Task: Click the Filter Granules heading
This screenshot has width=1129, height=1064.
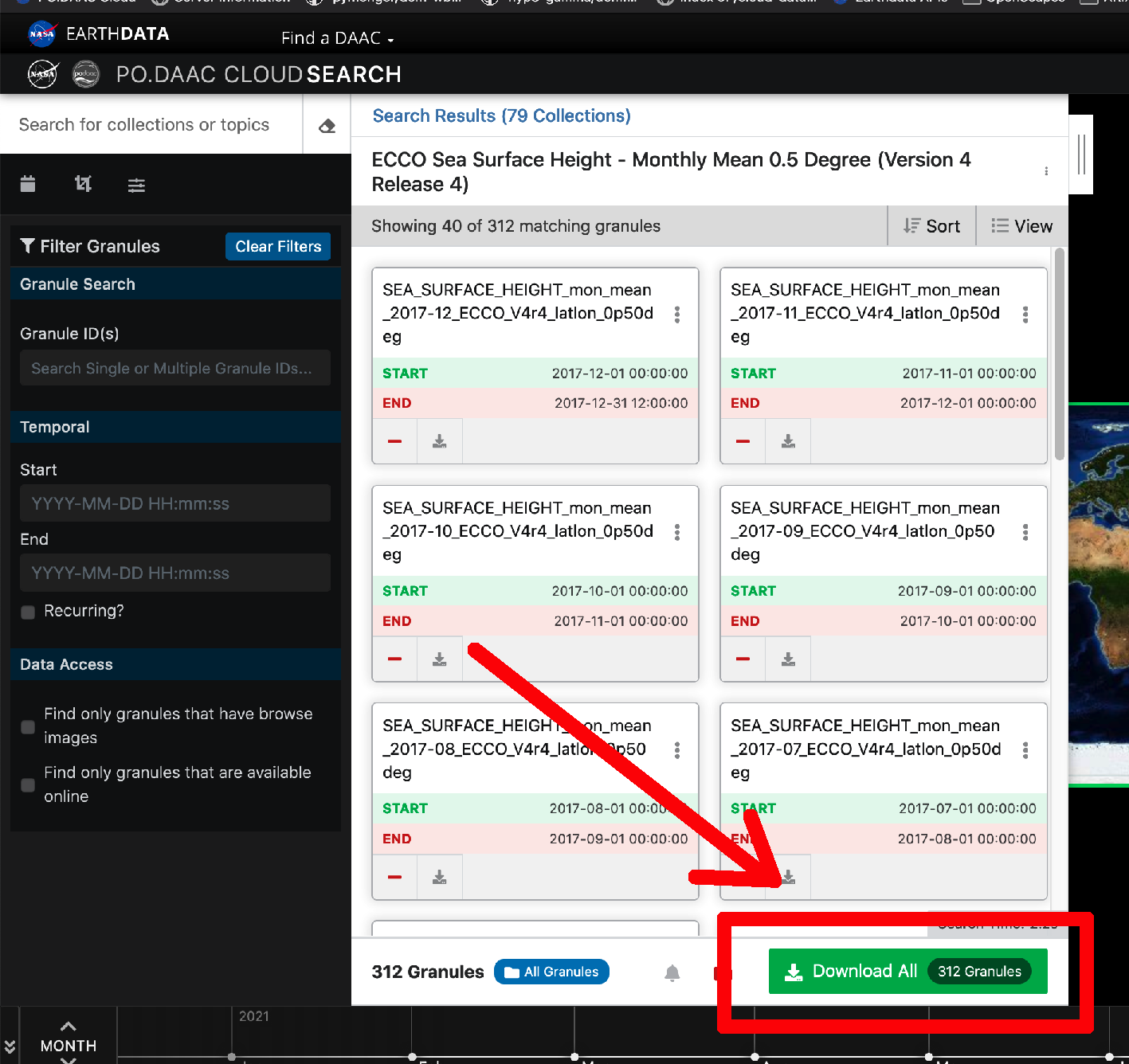Action: point(90,247)
